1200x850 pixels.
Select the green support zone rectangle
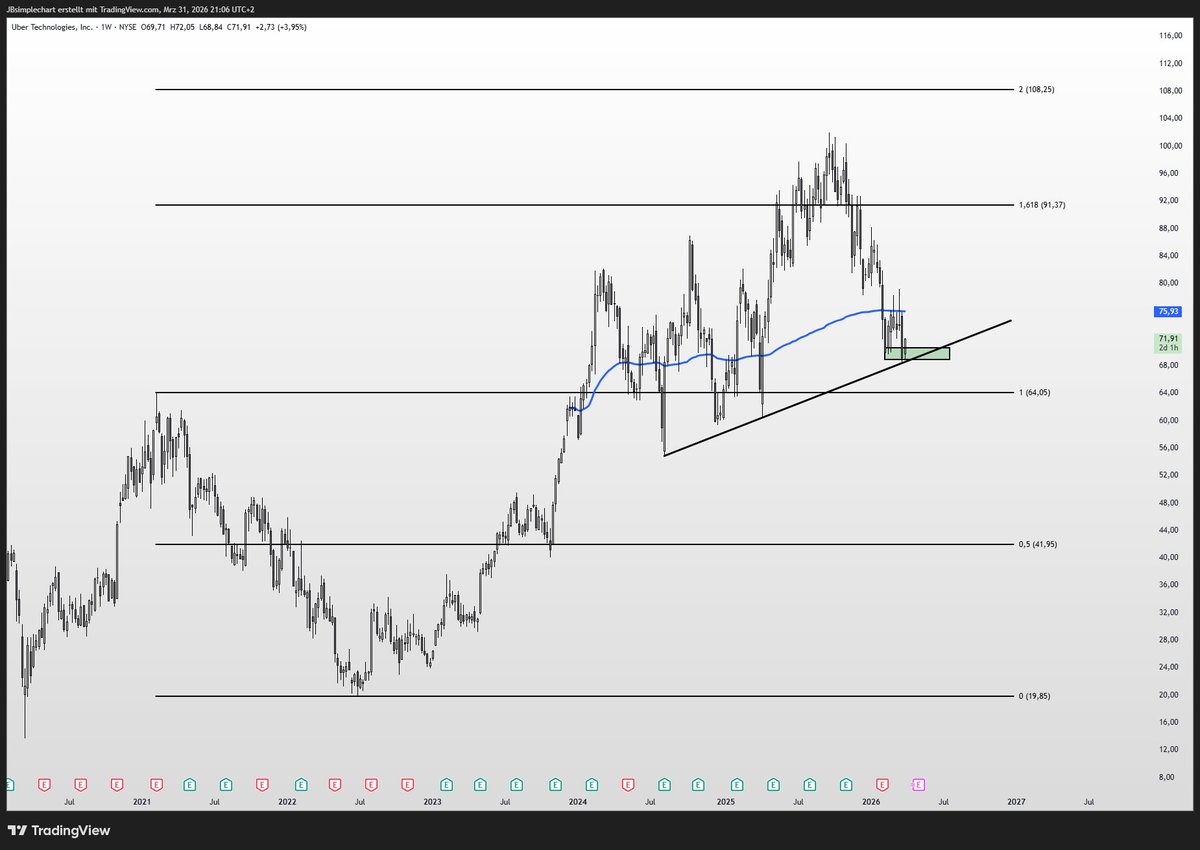click(917, 353)
